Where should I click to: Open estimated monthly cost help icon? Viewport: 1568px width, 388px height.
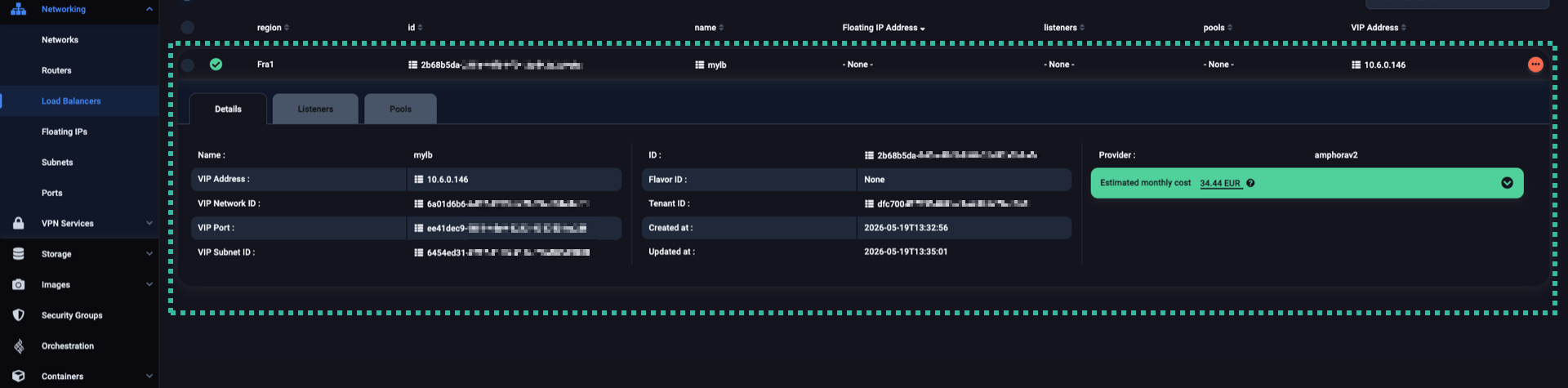pos(1250,183)
